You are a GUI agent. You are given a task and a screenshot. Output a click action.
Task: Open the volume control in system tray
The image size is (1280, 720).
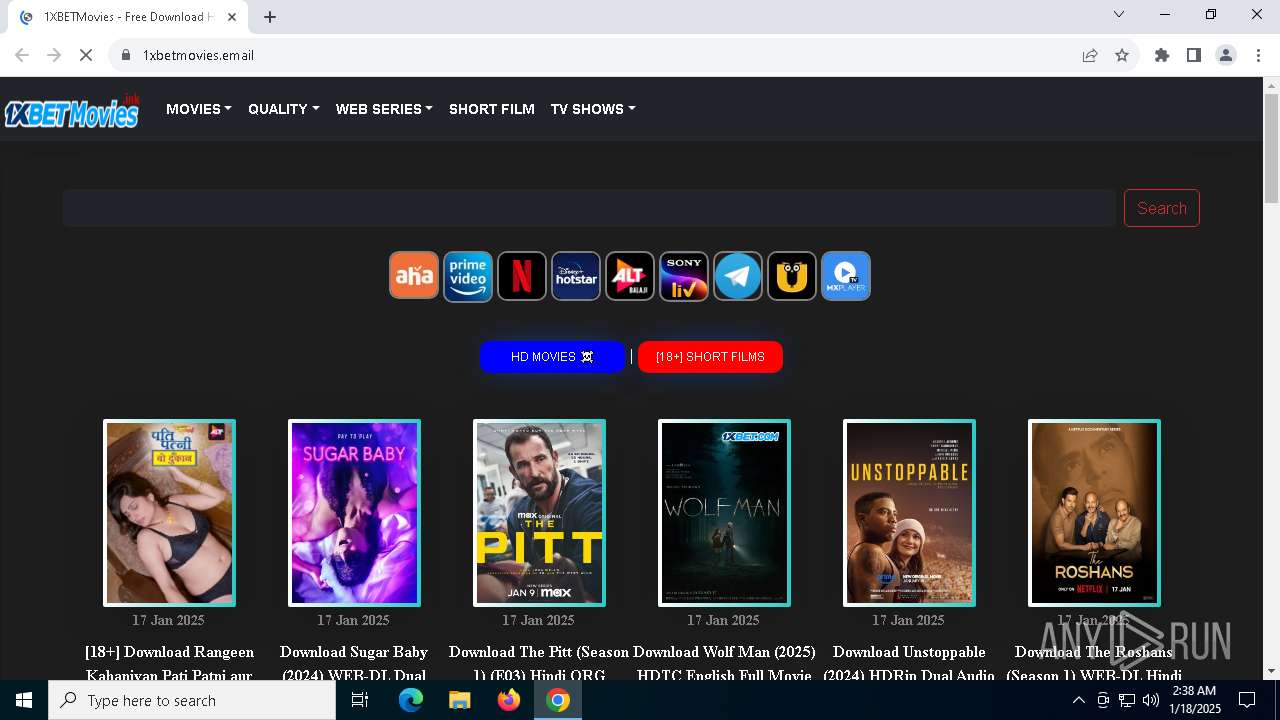point(1151,700)
